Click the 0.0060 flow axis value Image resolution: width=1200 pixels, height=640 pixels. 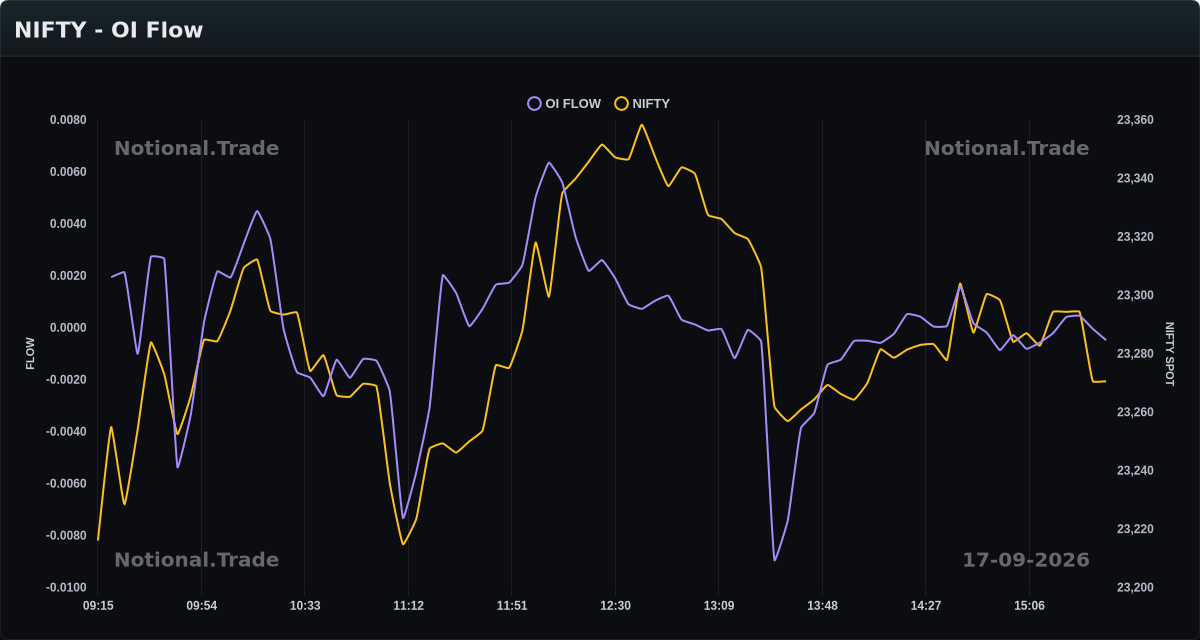click(68, 172)
